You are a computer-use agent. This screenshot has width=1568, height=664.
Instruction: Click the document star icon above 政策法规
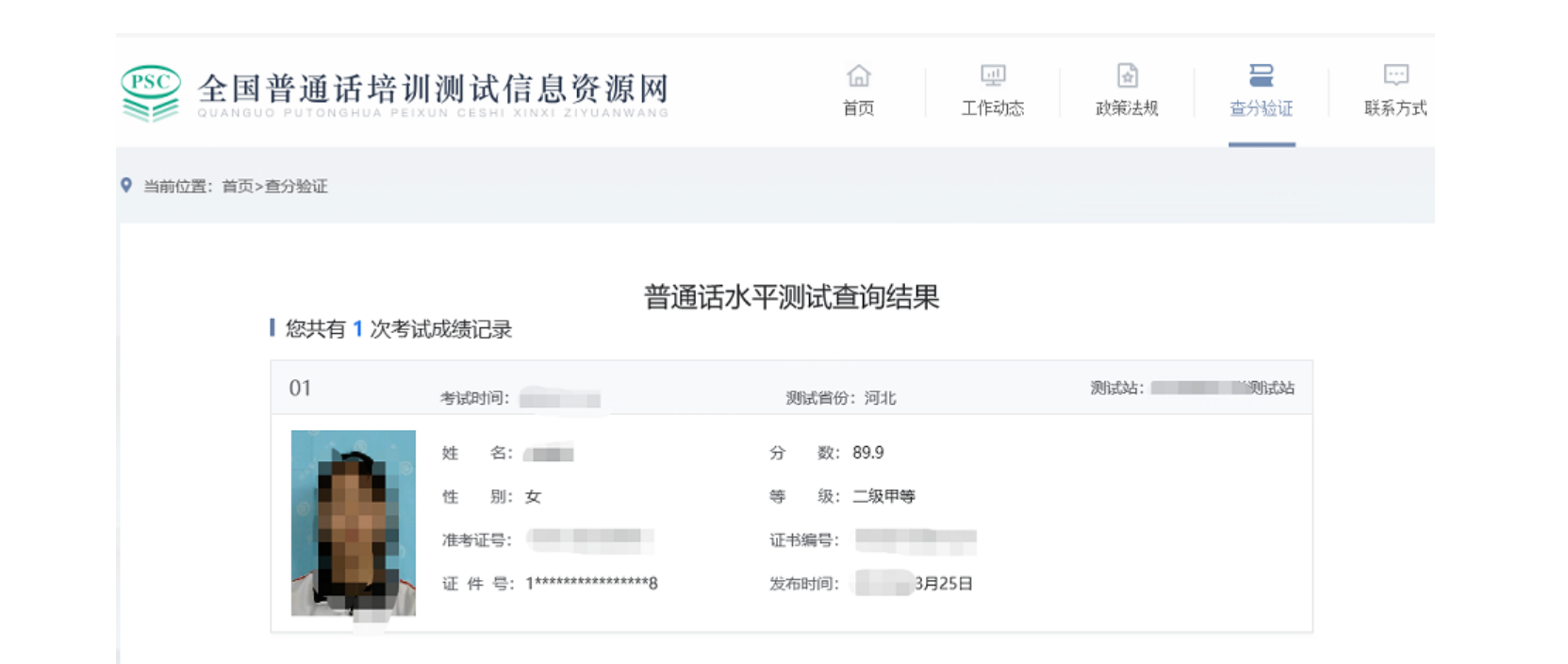[1127, 75]
